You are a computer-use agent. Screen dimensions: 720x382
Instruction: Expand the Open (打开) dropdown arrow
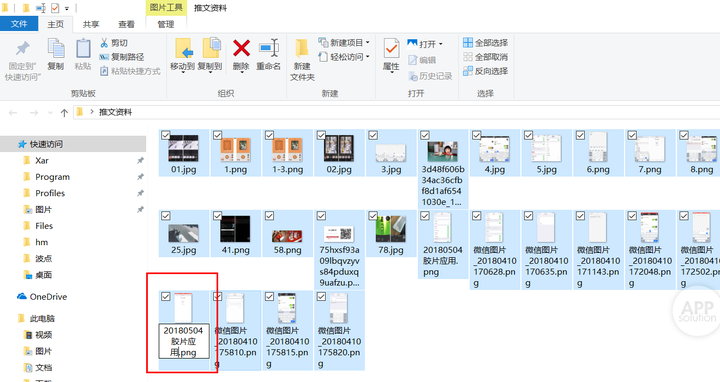[441, 44]
